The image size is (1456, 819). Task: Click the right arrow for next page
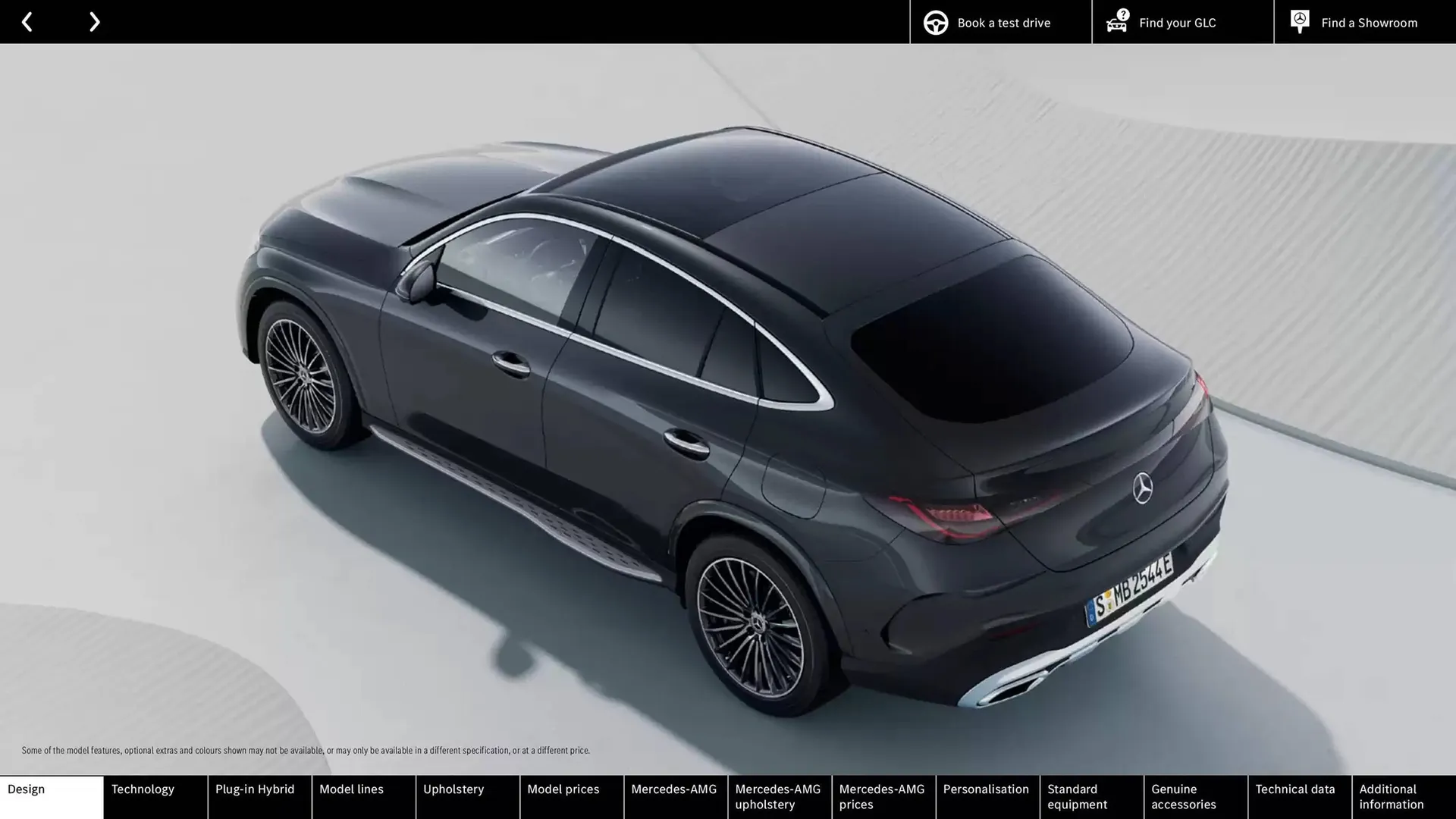94,21
